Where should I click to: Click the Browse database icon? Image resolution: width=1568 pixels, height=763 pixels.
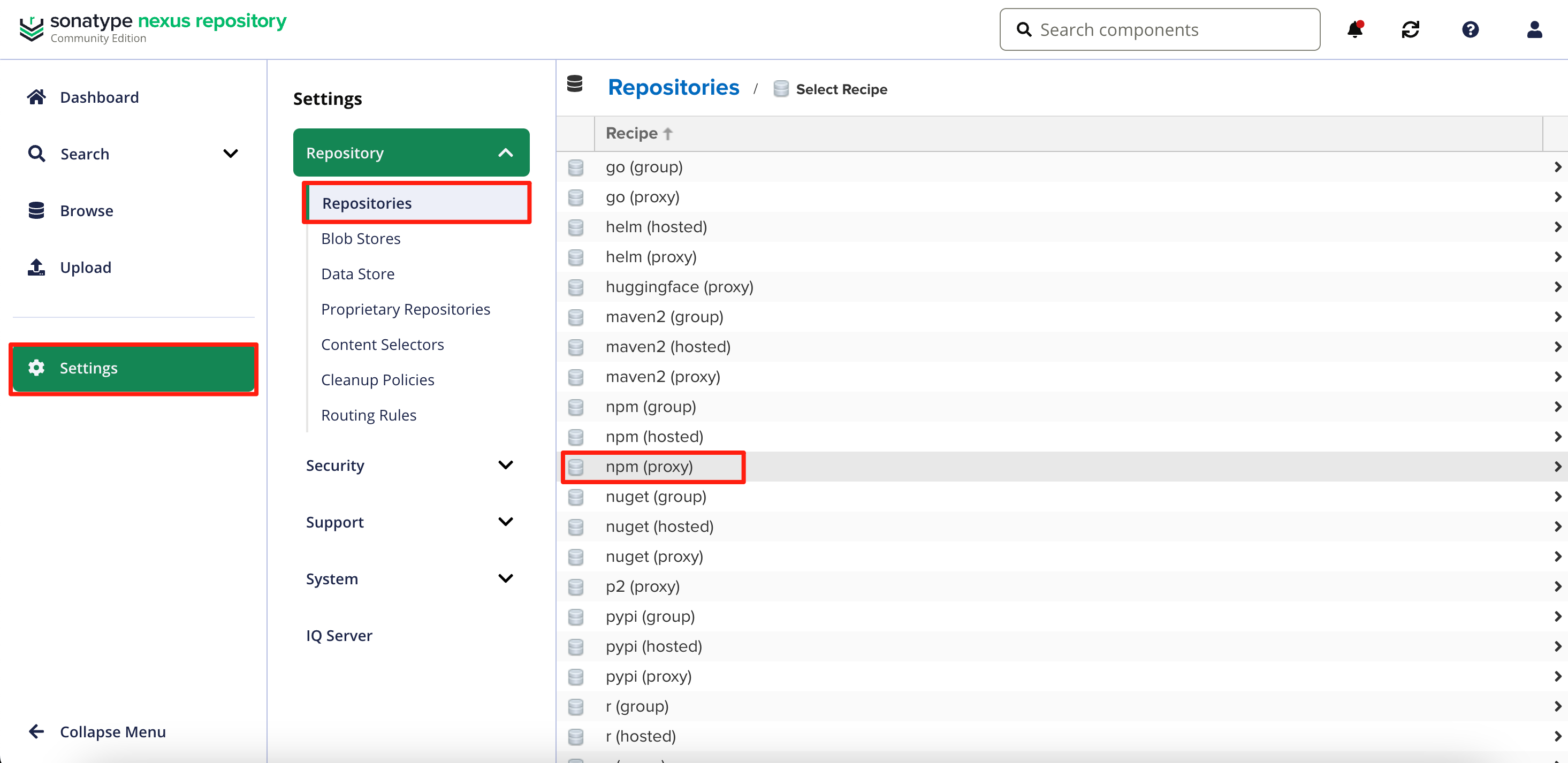pyautogui.click(x=36, y=210)
